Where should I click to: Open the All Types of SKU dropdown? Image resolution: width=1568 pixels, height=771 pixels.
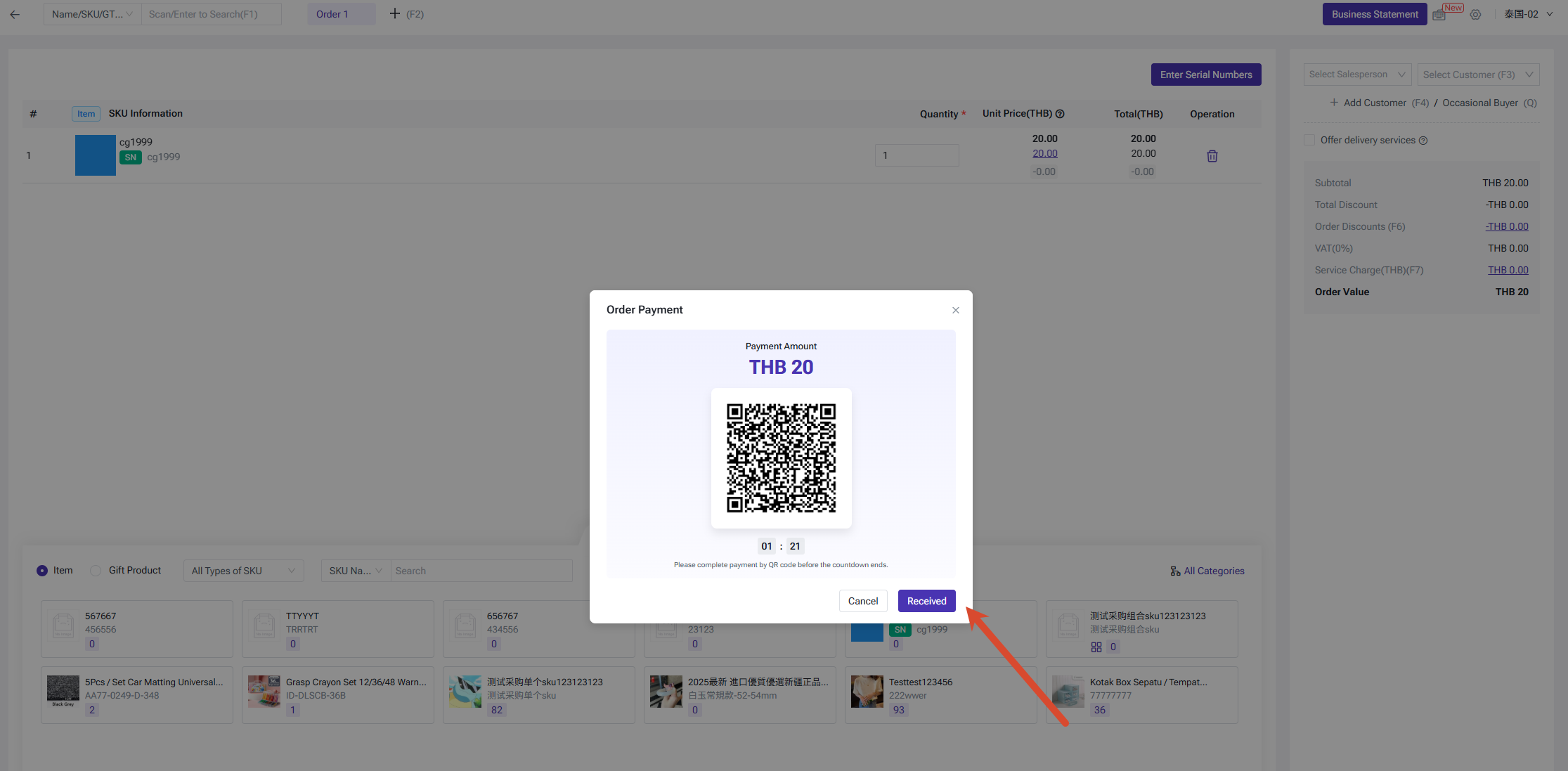(x=243, y=571)
